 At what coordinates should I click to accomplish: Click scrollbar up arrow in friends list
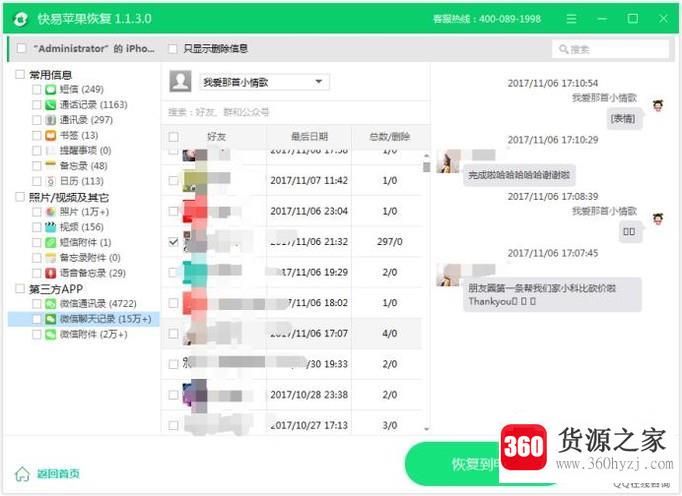coord(427,156)
